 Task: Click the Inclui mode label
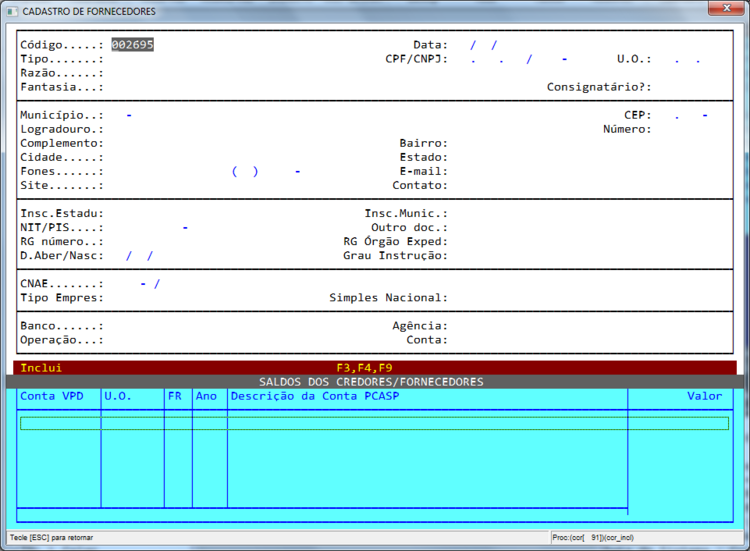click(41, 368)
